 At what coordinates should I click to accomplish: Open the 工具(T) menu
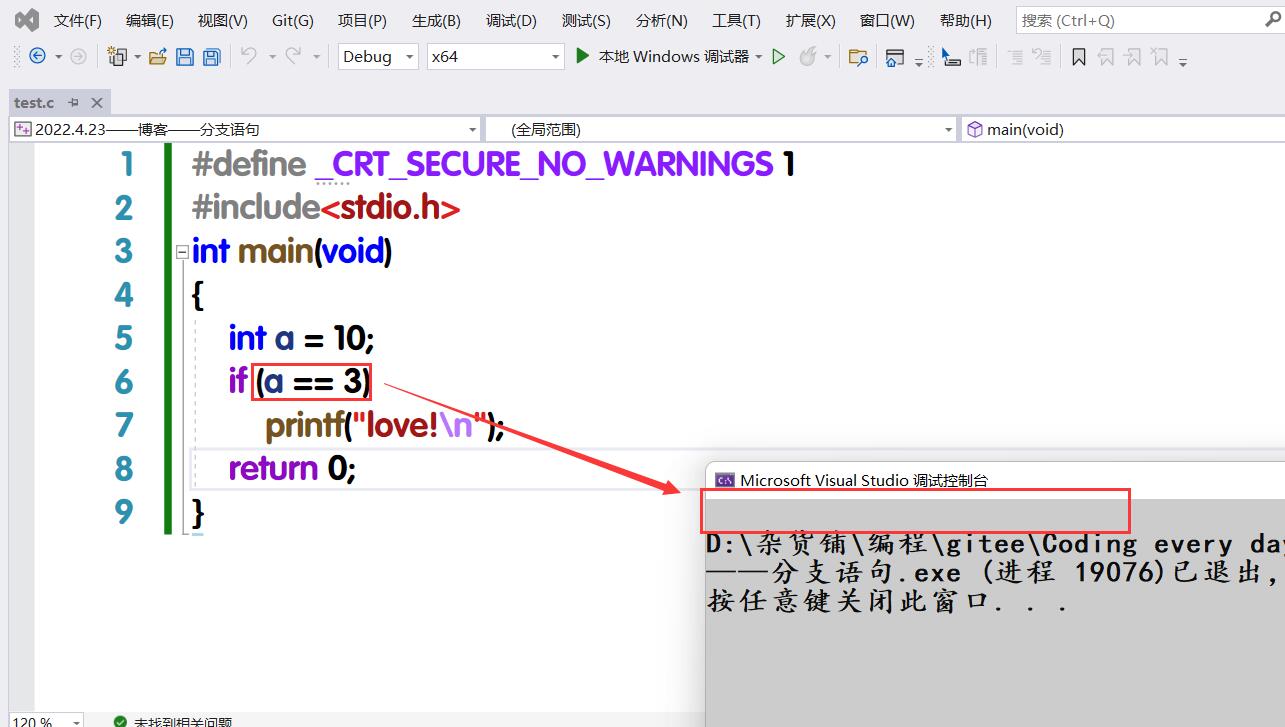point(736,20)
